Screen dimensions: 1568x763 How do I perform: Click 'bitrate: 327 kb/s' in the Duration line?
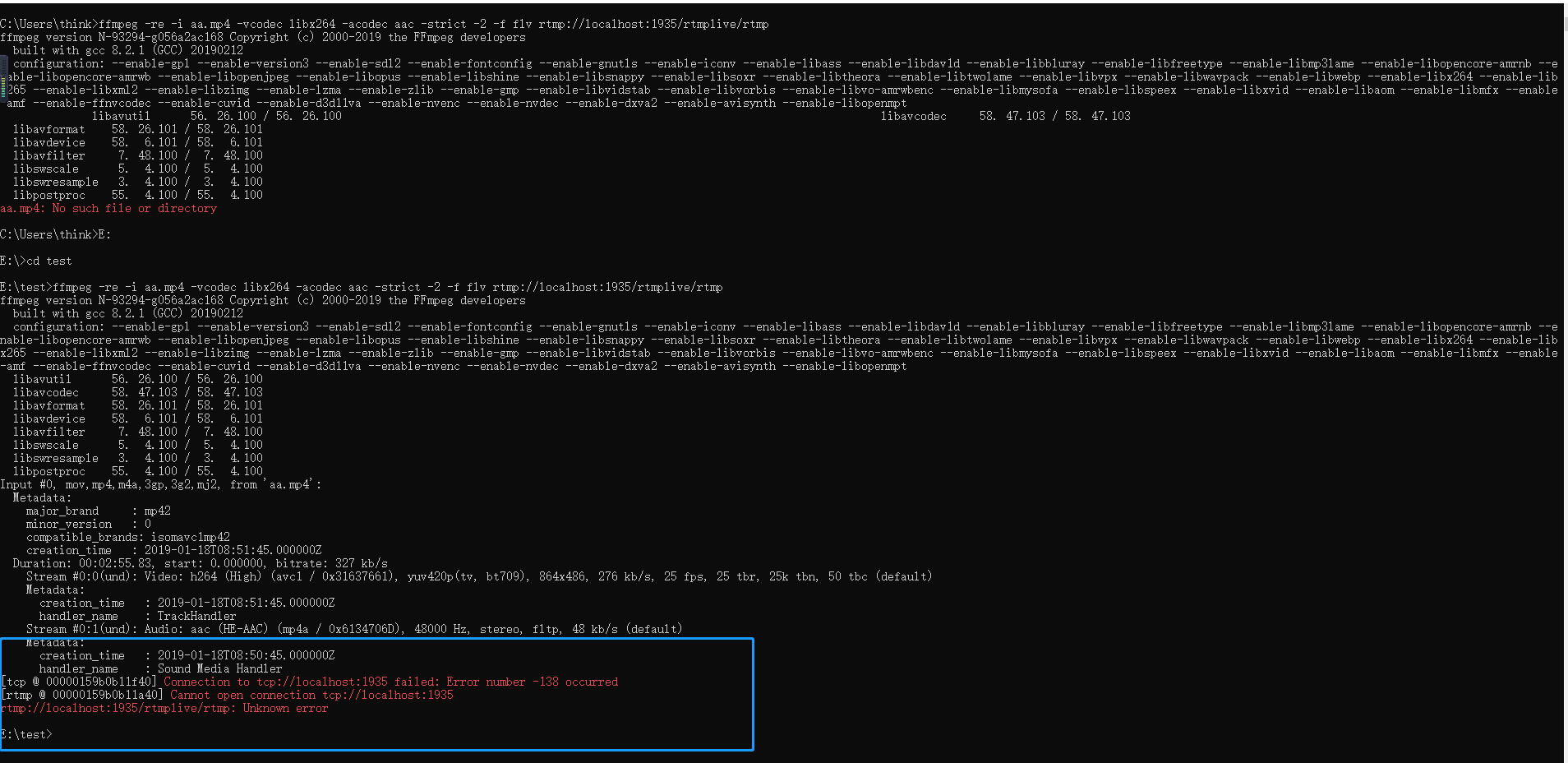pyautogui.click(x=332, y=563)
